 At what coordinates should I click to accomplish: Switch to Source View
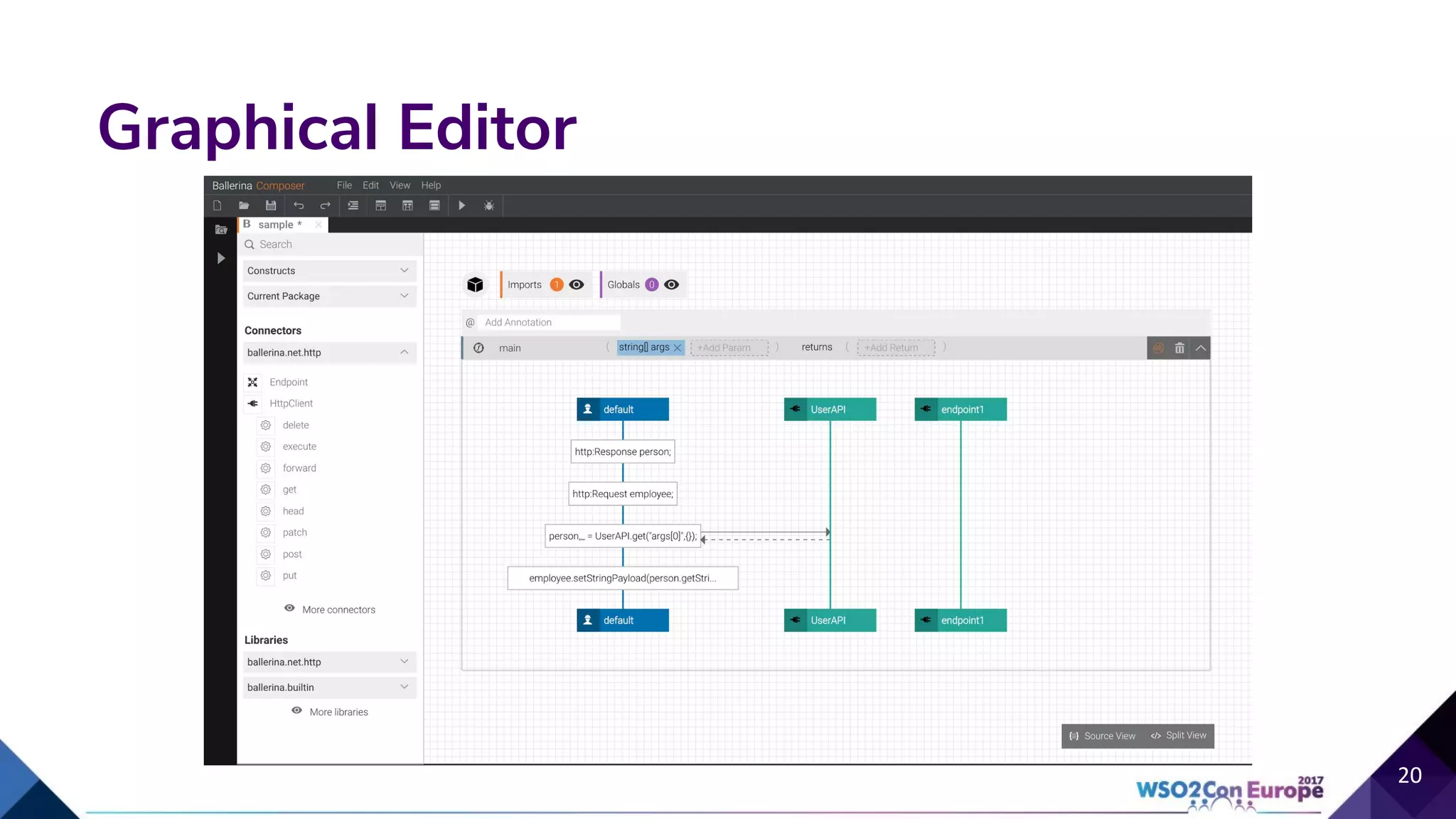pos(1103,736)
